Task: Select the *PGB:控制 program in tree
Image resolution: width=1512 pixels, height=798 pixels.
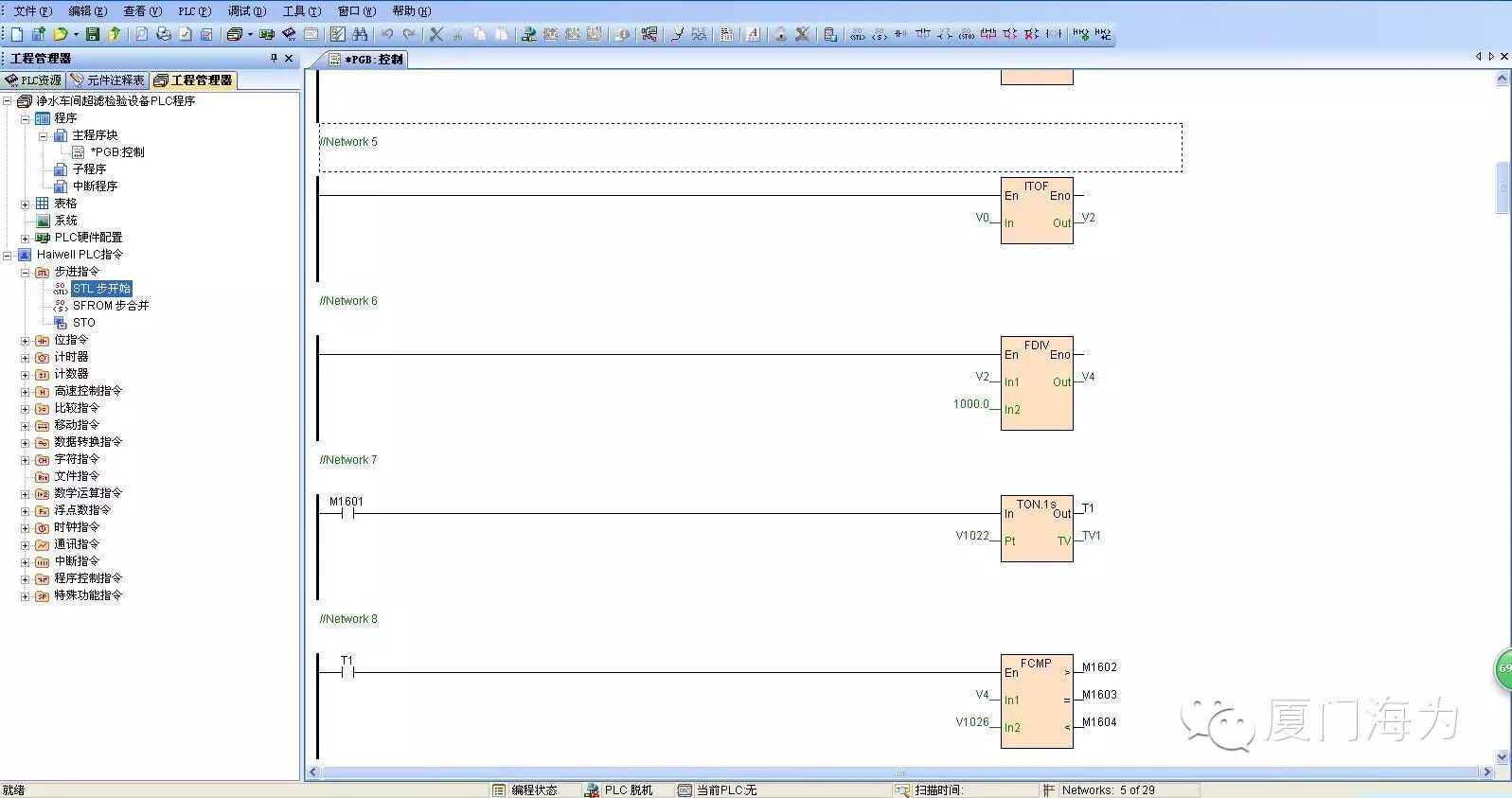Action: coord(117,152)
